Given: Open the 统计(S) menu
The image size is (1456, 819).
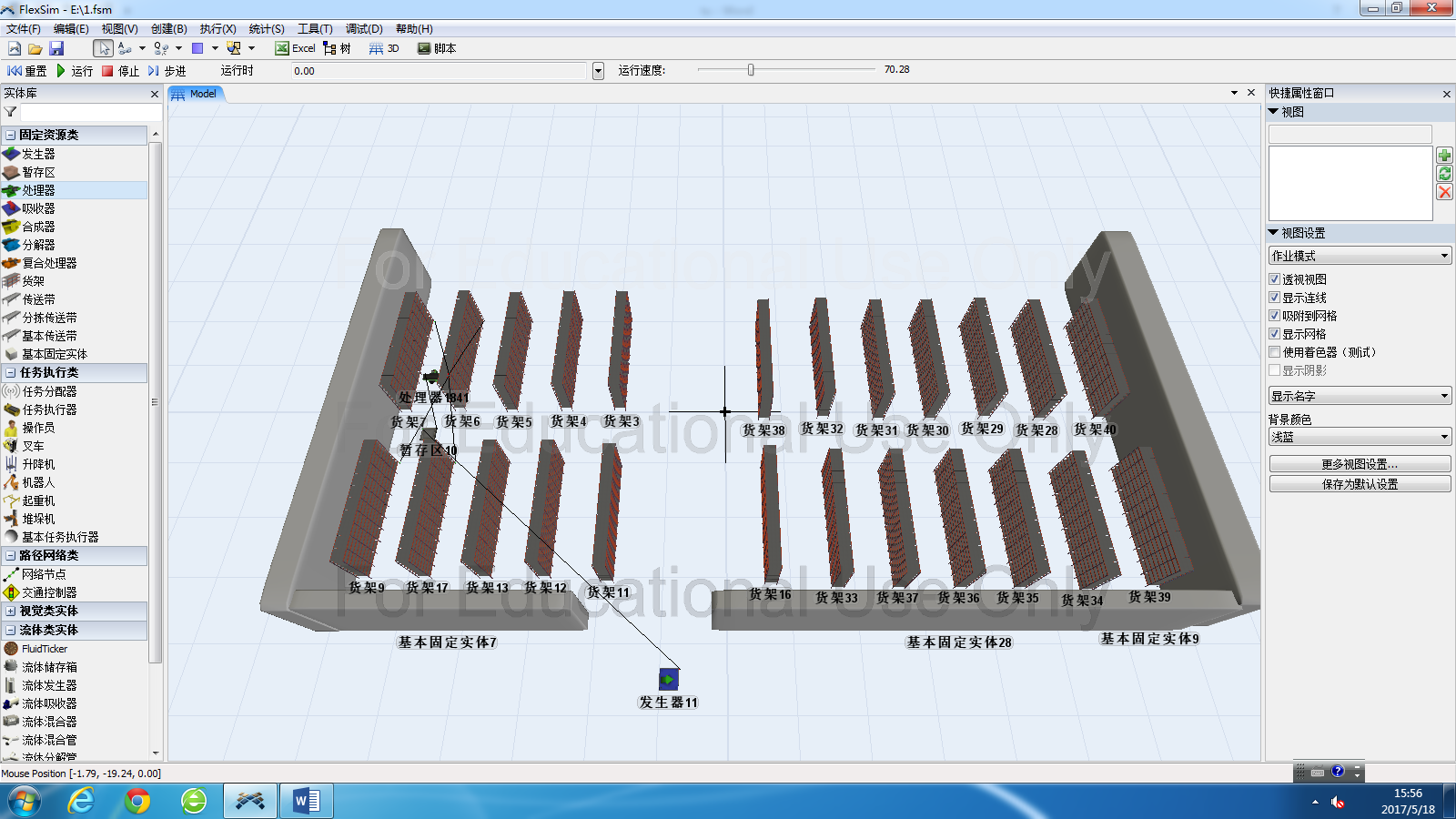Looking at the screenshot, I should point(267,29).
